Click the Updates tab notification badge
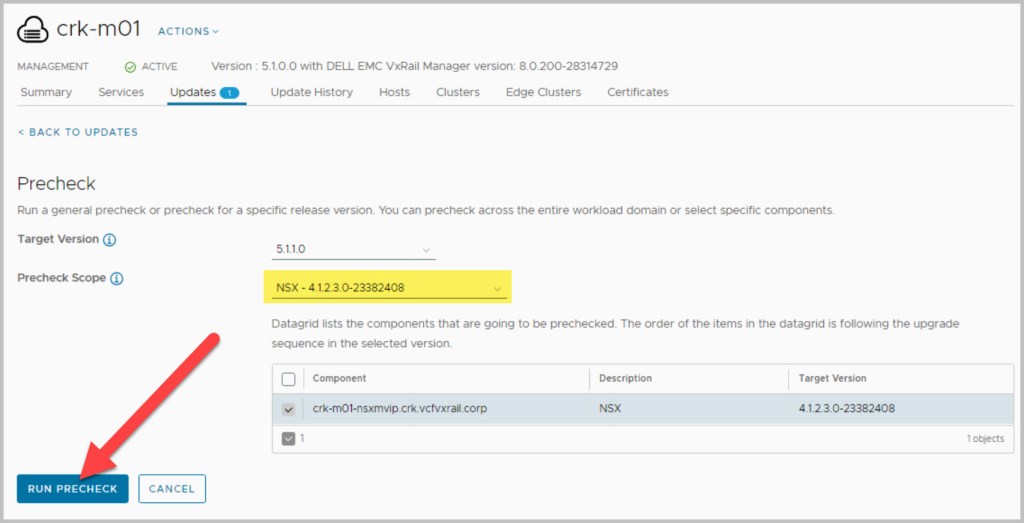 tap(229, 93)
